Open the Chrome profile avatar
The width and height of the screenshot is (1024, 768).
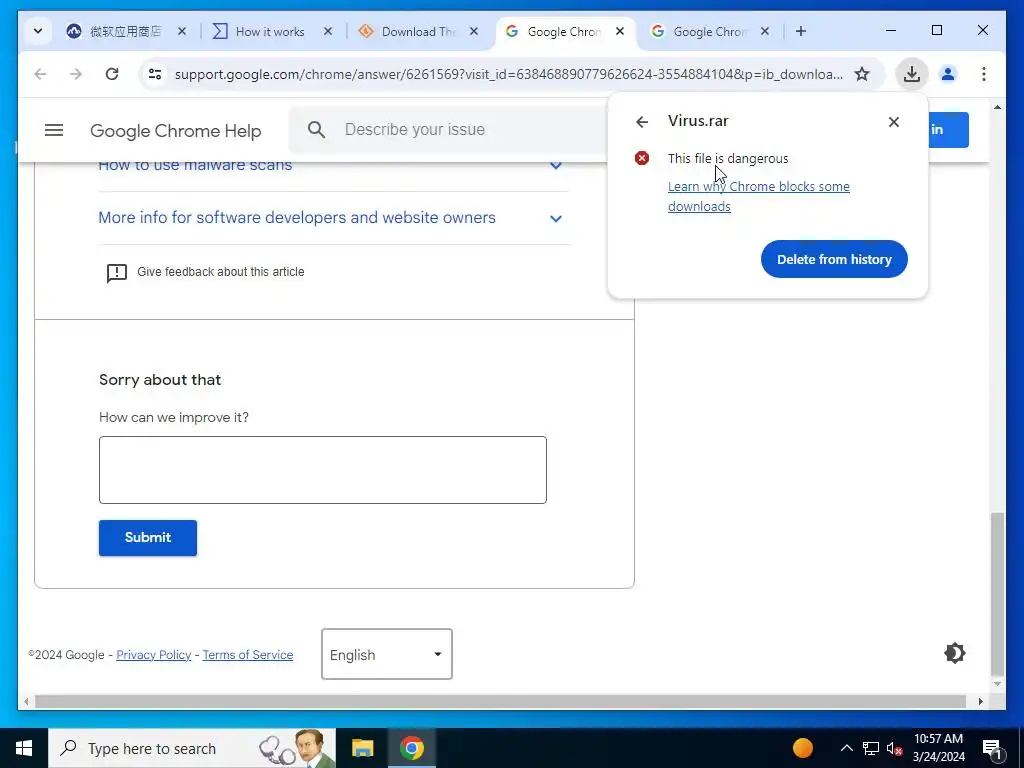(948, 74)
